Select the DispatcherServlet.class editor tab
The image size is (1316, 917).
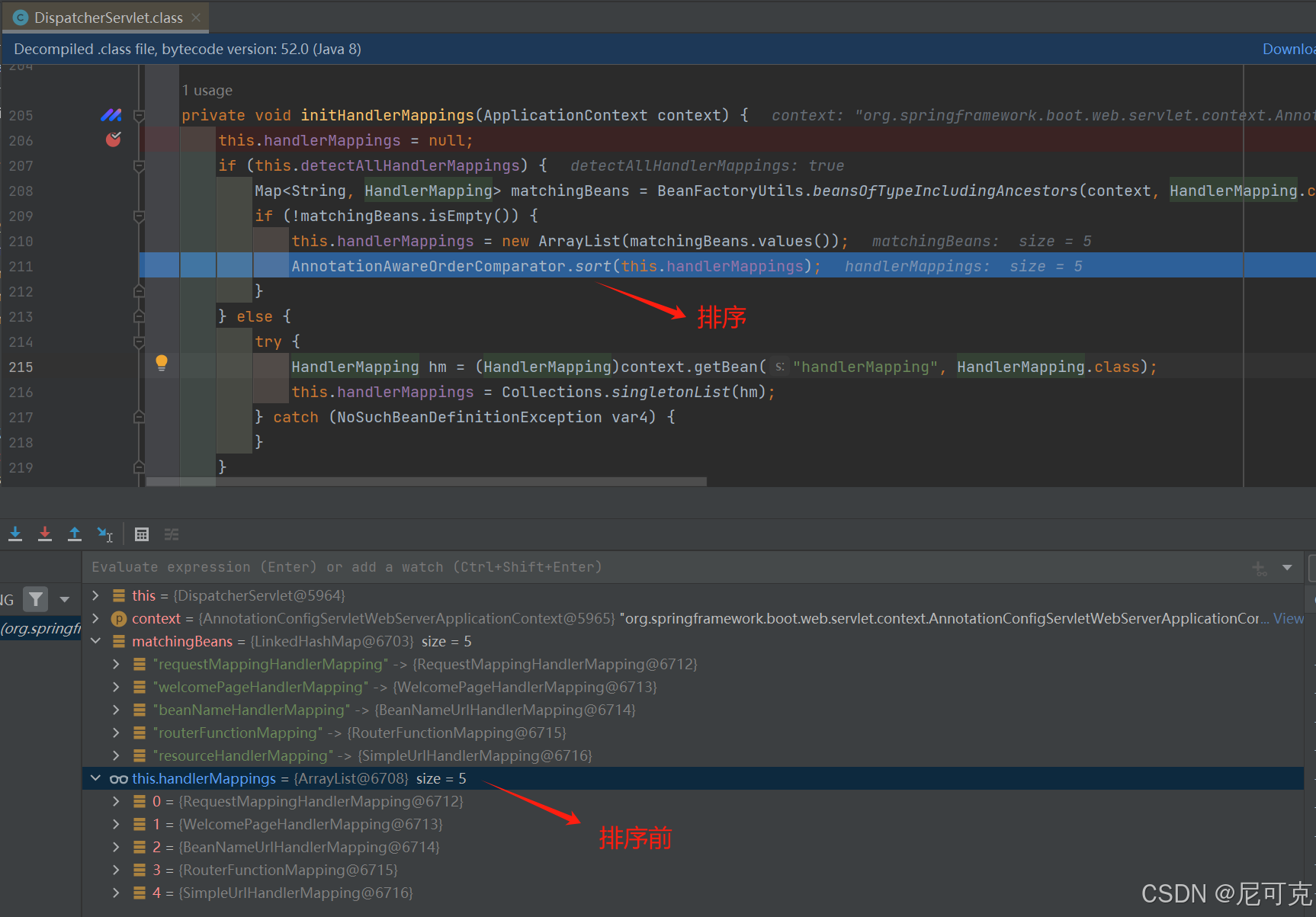[x=105, y=18]
